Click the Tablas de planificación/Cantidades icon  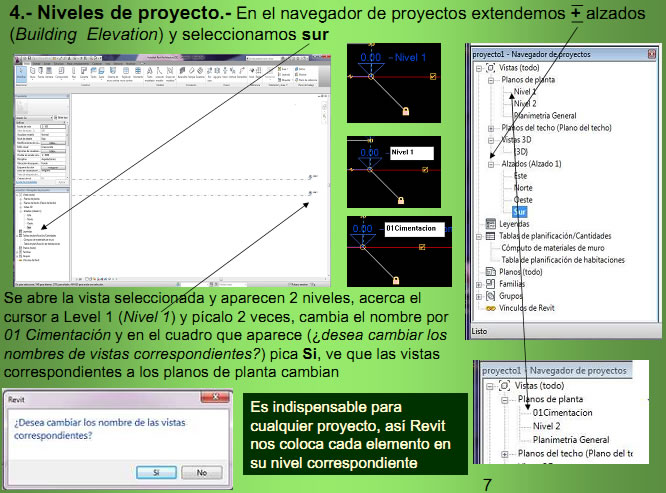coord(491,236)
